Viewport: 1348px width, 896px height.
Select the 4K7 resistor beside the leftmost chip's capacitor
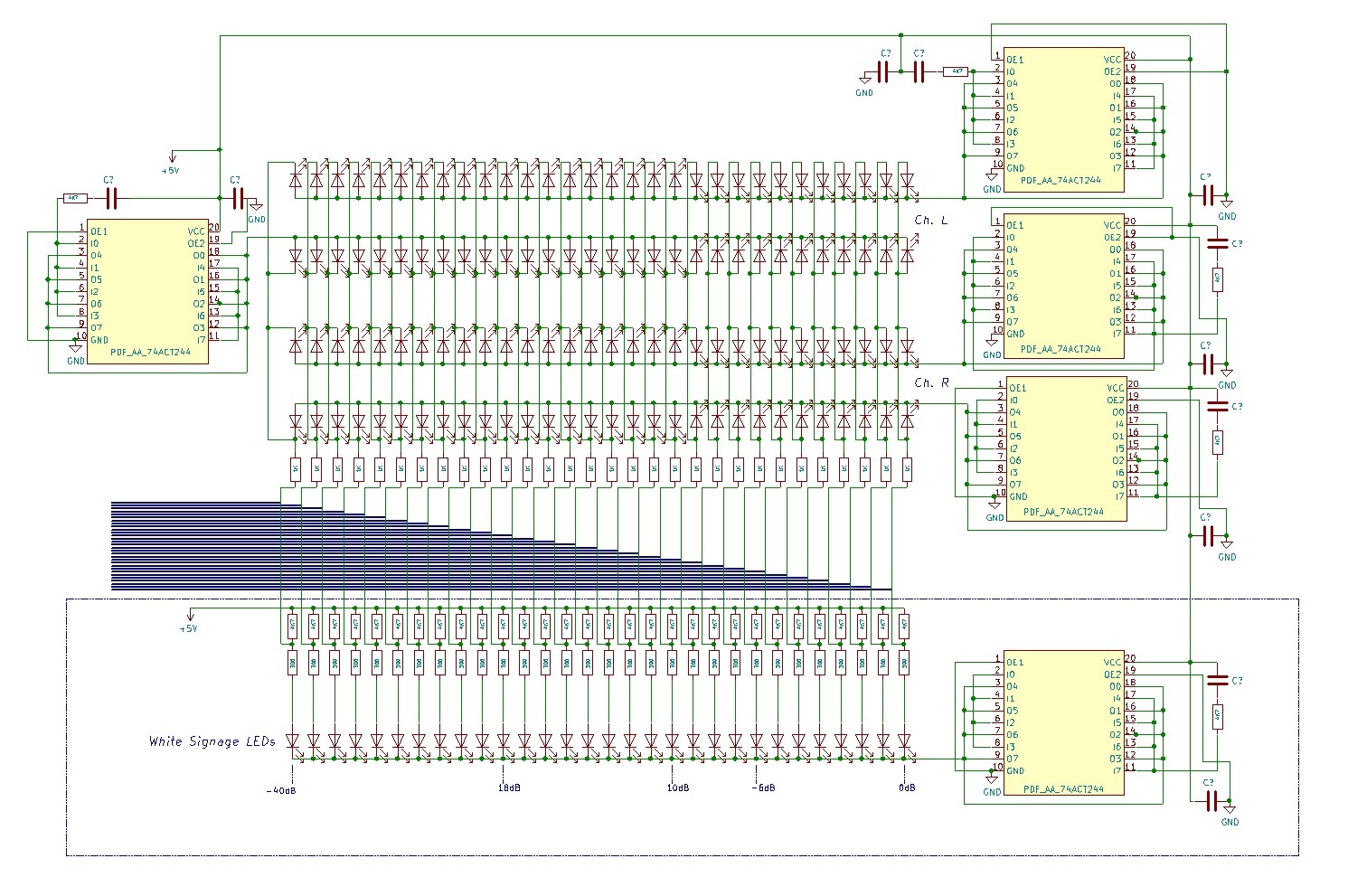click(76, 197)
